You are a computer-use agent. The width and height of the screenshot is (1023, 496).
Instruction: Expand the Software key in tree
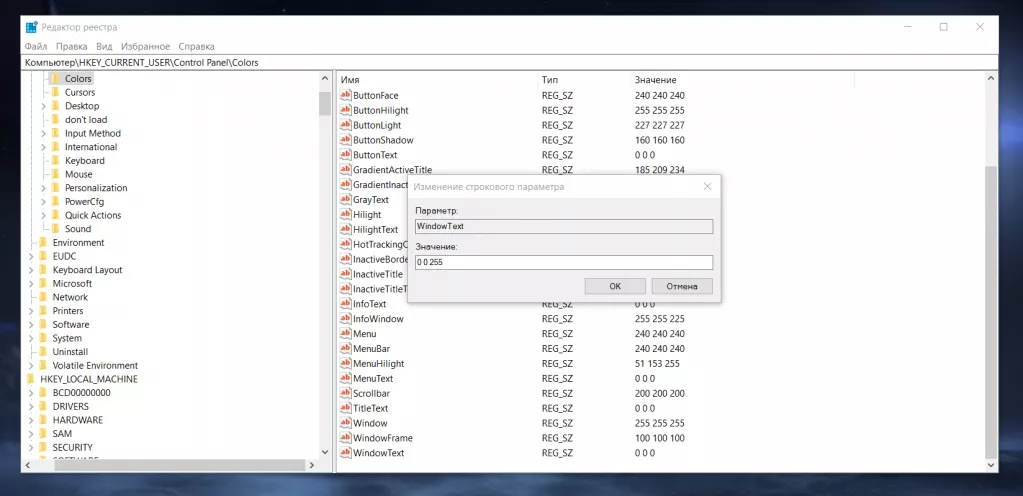point(30,325)
